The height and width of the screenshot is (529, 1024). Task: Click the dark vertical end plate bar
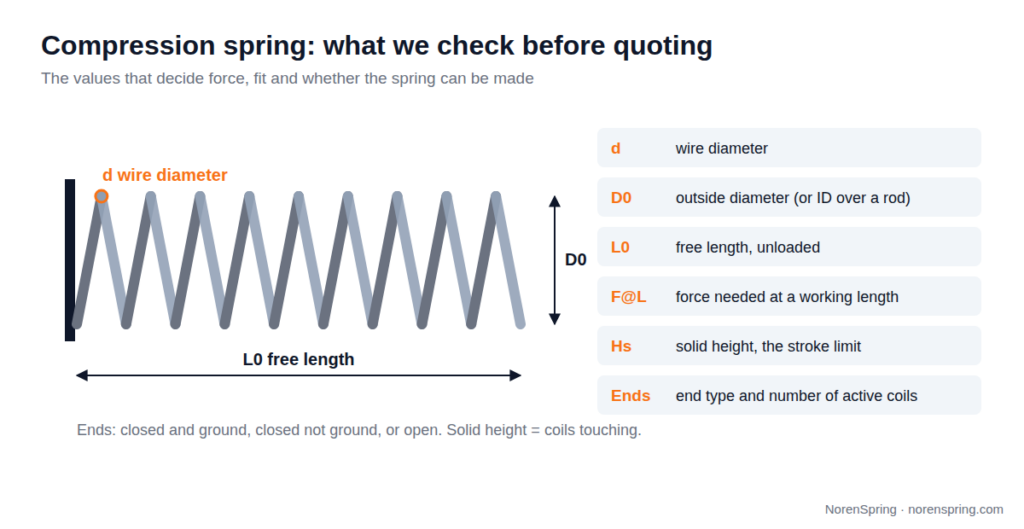(70, 260)
